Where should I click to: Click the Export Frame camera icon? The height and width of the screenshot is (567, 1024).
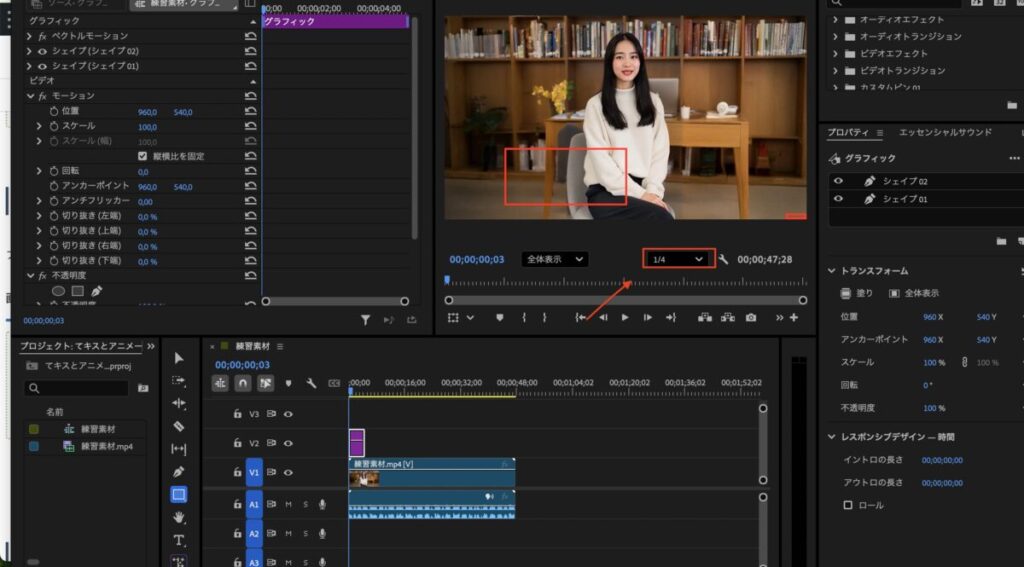750,317
